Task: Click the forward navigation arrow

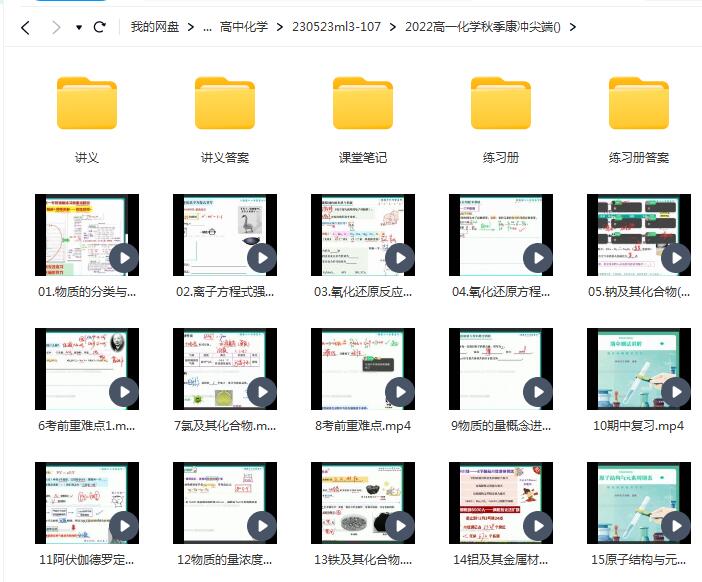Action: click(55, 27)
